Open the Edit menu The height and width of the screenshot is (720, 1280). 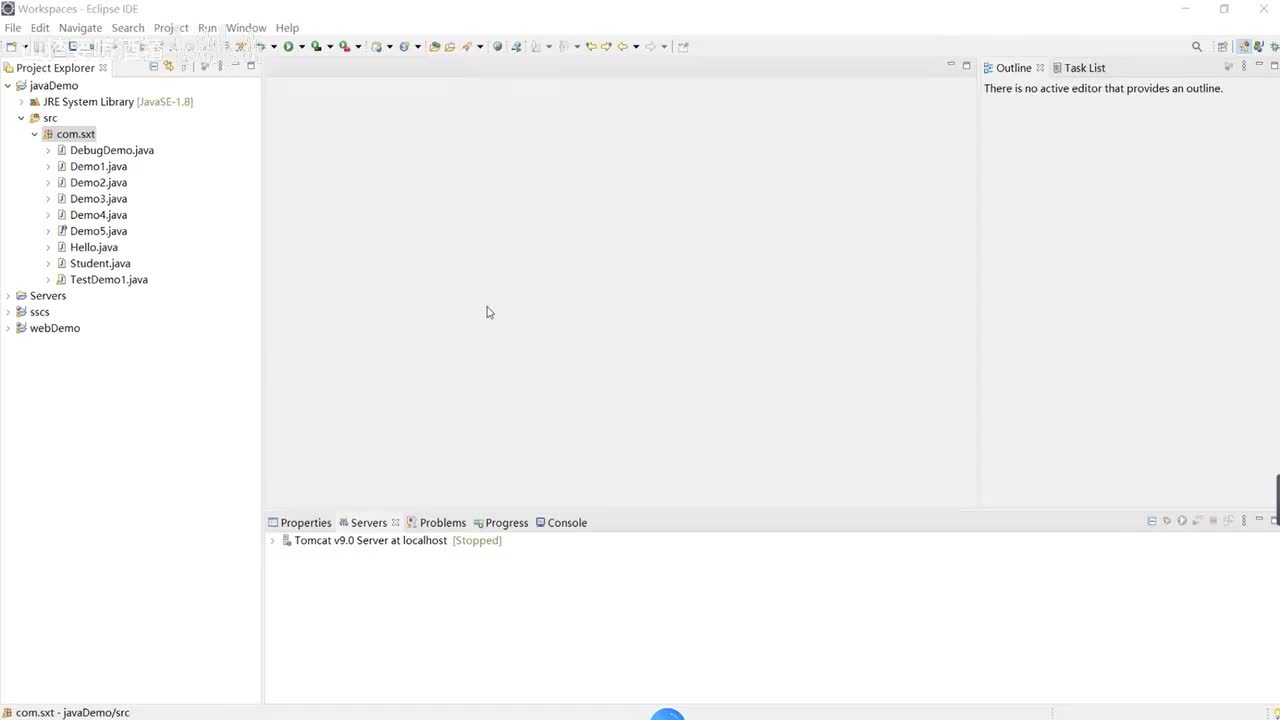40,28
